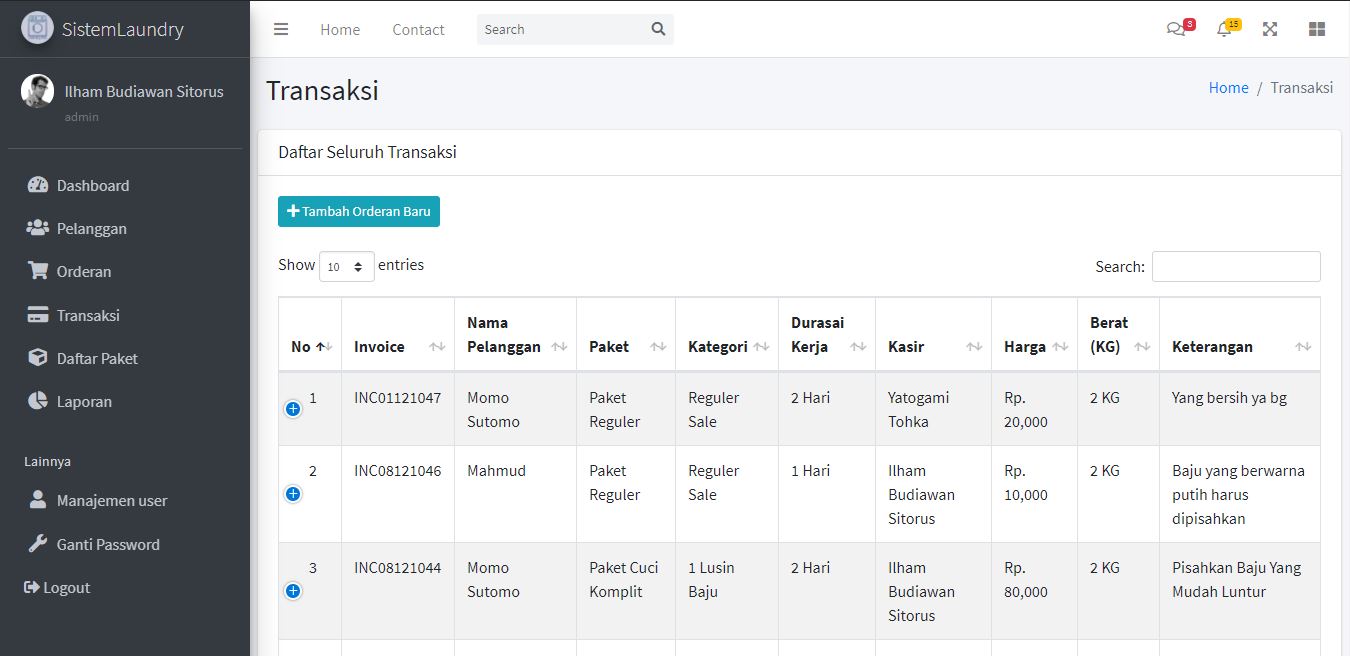This screenshot has width=1350, height=656.
Task: Switch to the Contact page
Action: [418, 30]
